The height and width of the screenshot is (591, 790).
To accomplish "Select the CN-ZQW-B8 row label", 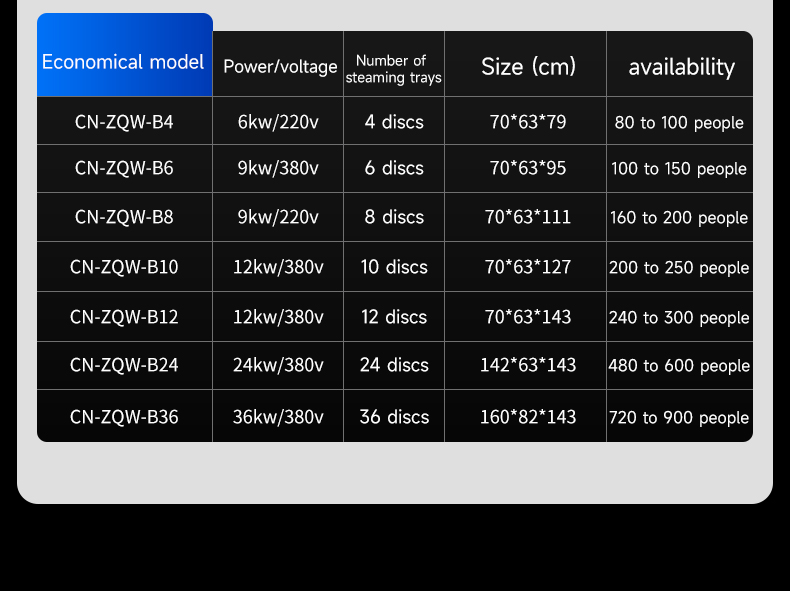I will pos(124,217).
